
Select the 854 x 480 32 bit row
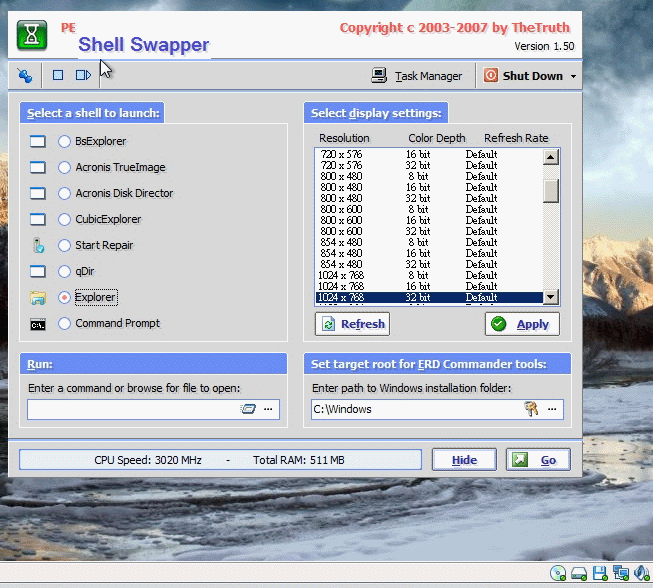[429, 264]
